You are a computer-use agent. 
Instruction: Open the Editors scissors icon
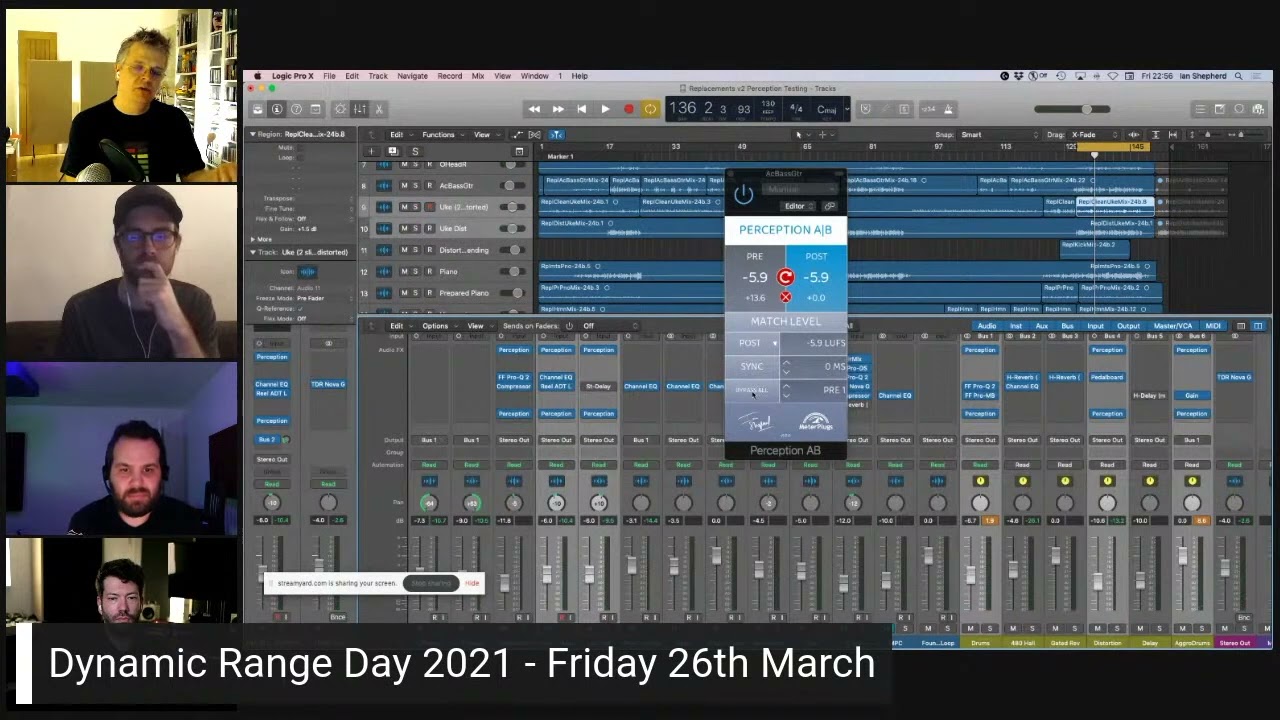pyautogui.click(x=379, y=109)
